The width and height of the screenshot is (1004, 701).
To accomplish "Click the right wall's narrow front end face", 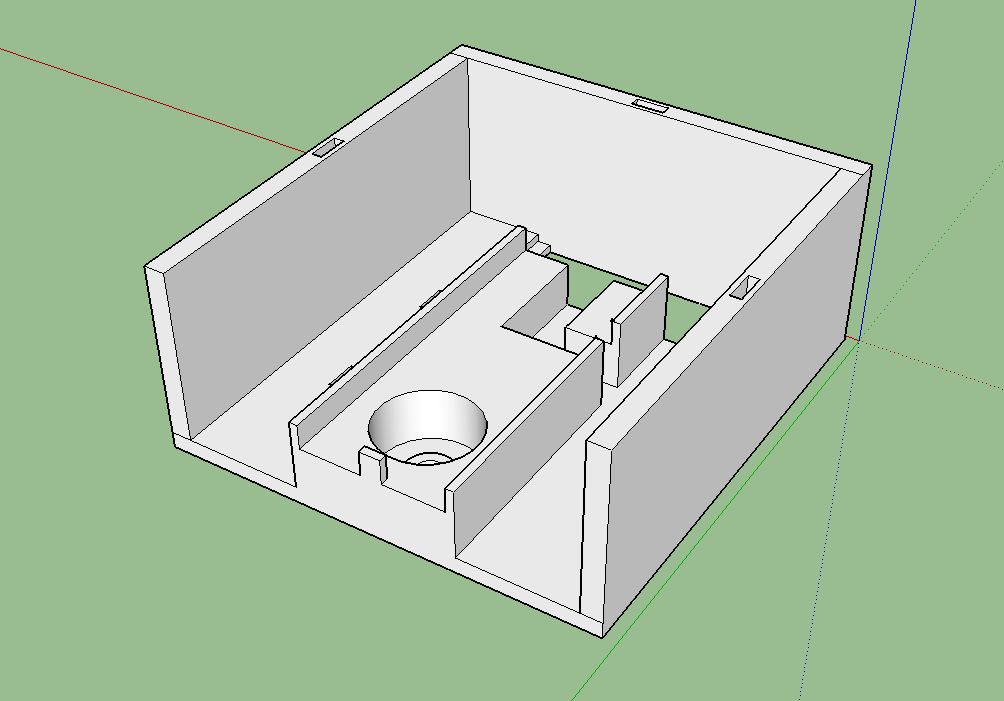I will (x=593, y=530).
